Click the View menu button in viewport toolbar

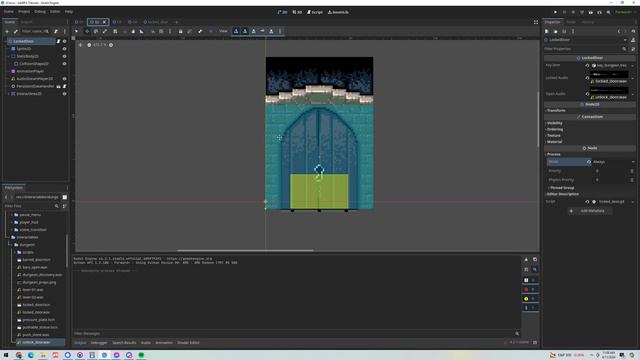(x=223, y=31)
